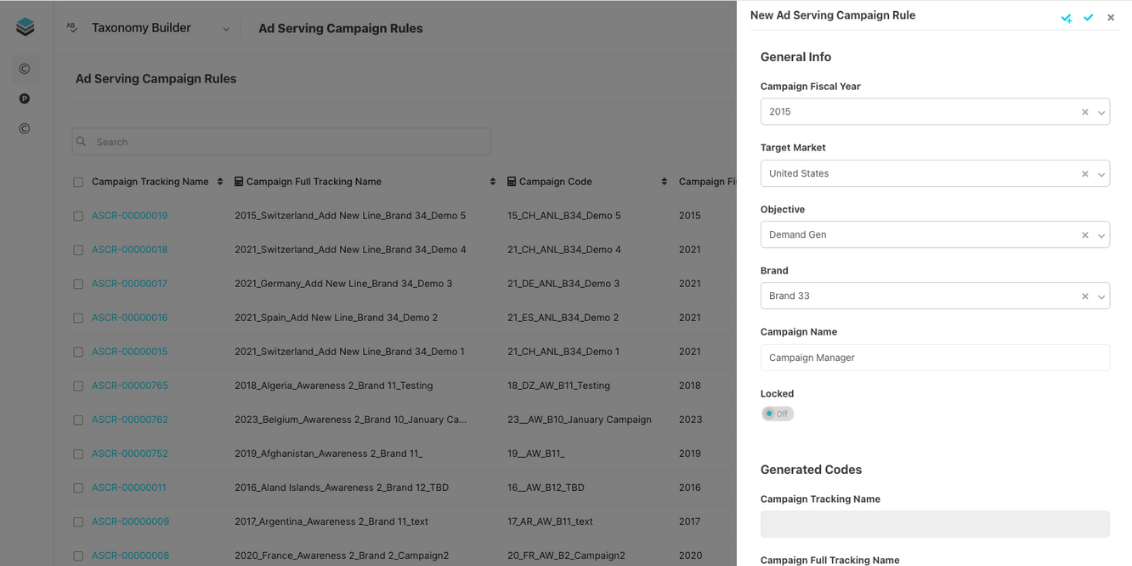This screenshot has width=1132, height=566.
Task: Open the Taxonomy Builder app switcher
Action: click(226, 29)
